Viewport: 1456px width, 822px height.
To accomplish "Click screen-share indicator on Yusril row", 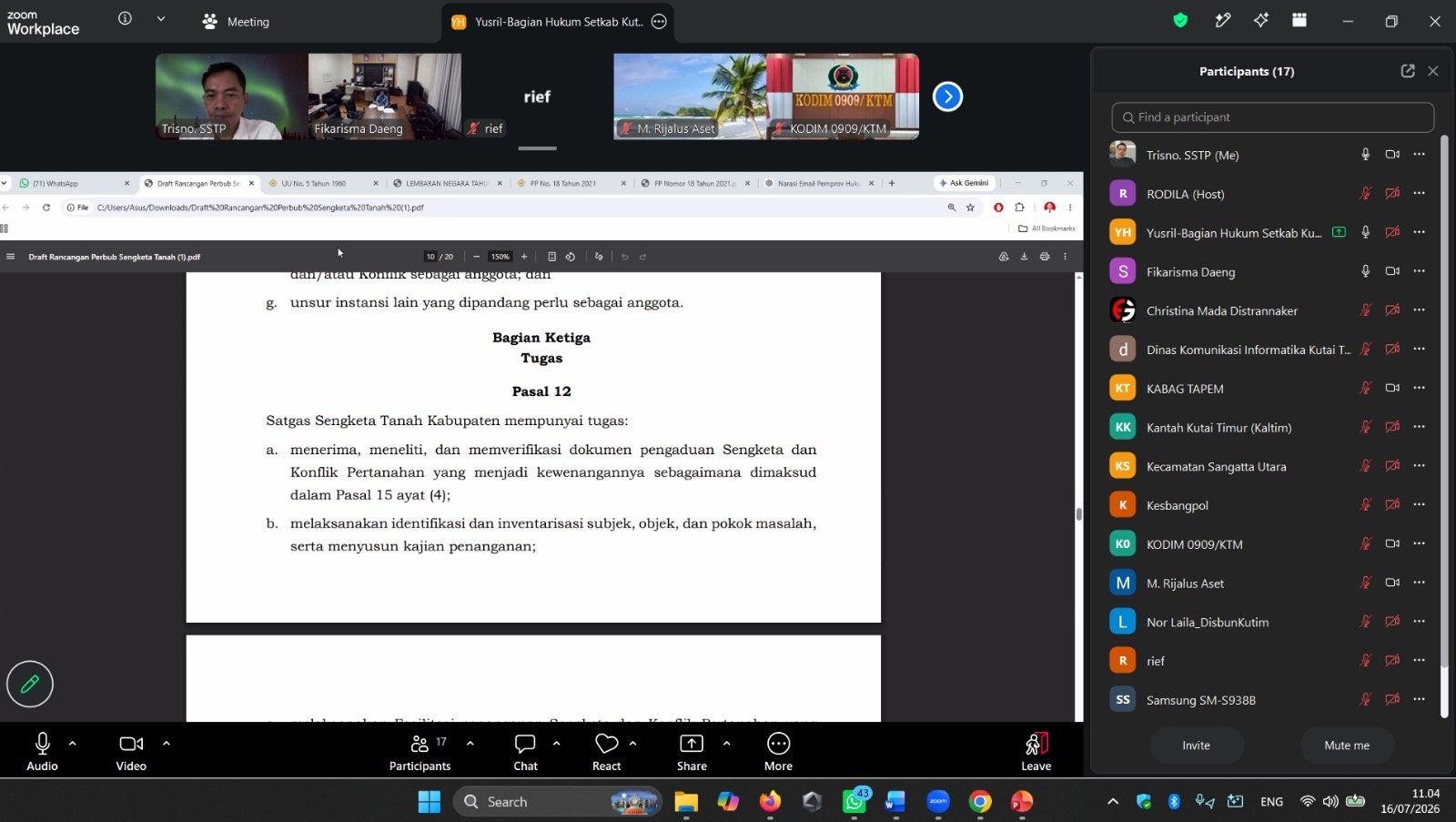I will [1339, 232].
